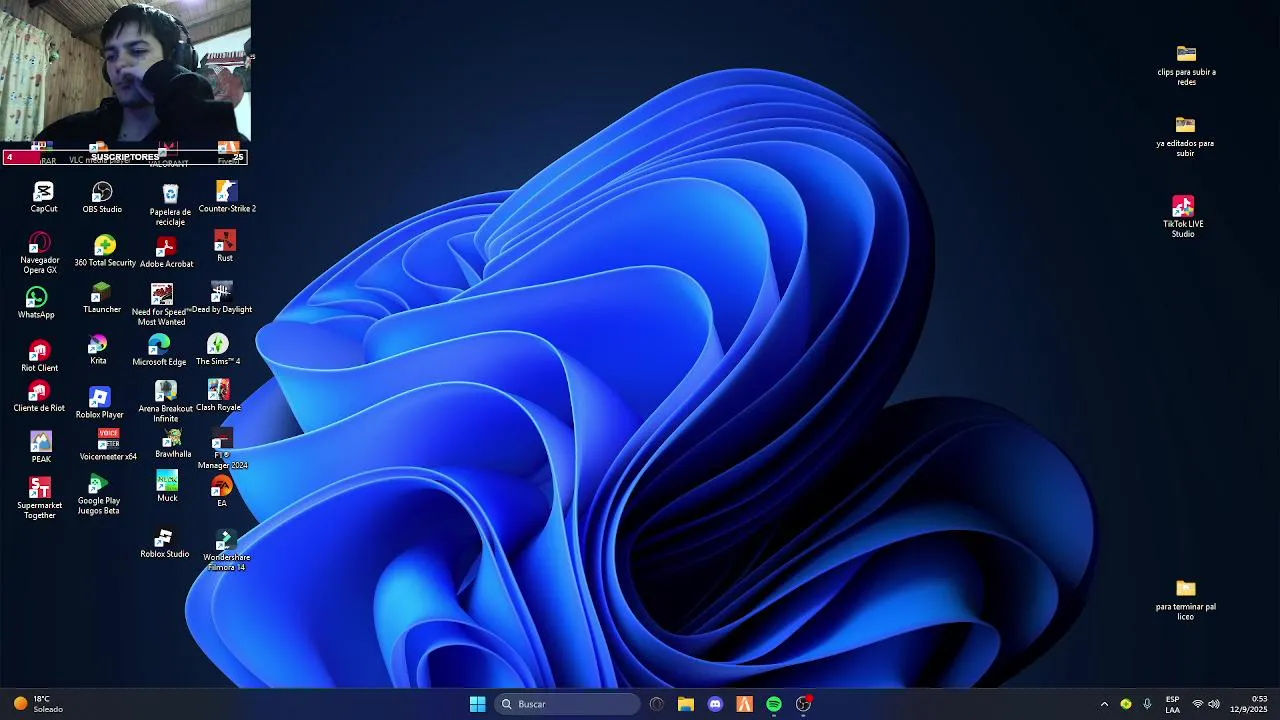The width and height of the screenshot is (1280, 720).
Task: Launch Roblox Studio from the desktop
Action: (164, 544)
